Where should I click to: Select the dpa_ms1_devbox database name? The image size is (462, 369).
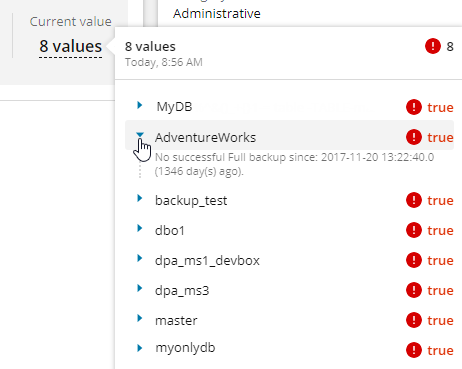[x=207, y=261]
